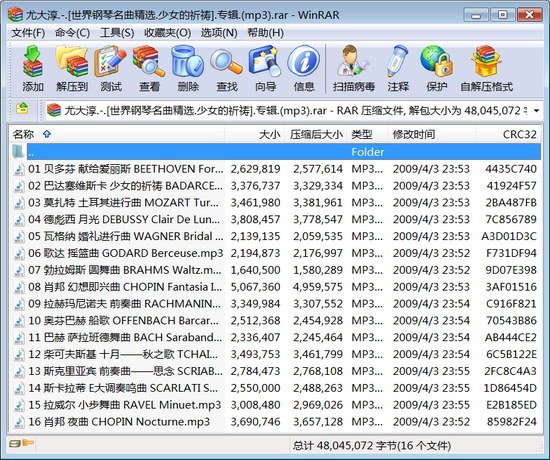The width and height of the screenshot is (550, 460).
Task: Click CRC32 value A3D01D3C
Action: click(509, 236)
